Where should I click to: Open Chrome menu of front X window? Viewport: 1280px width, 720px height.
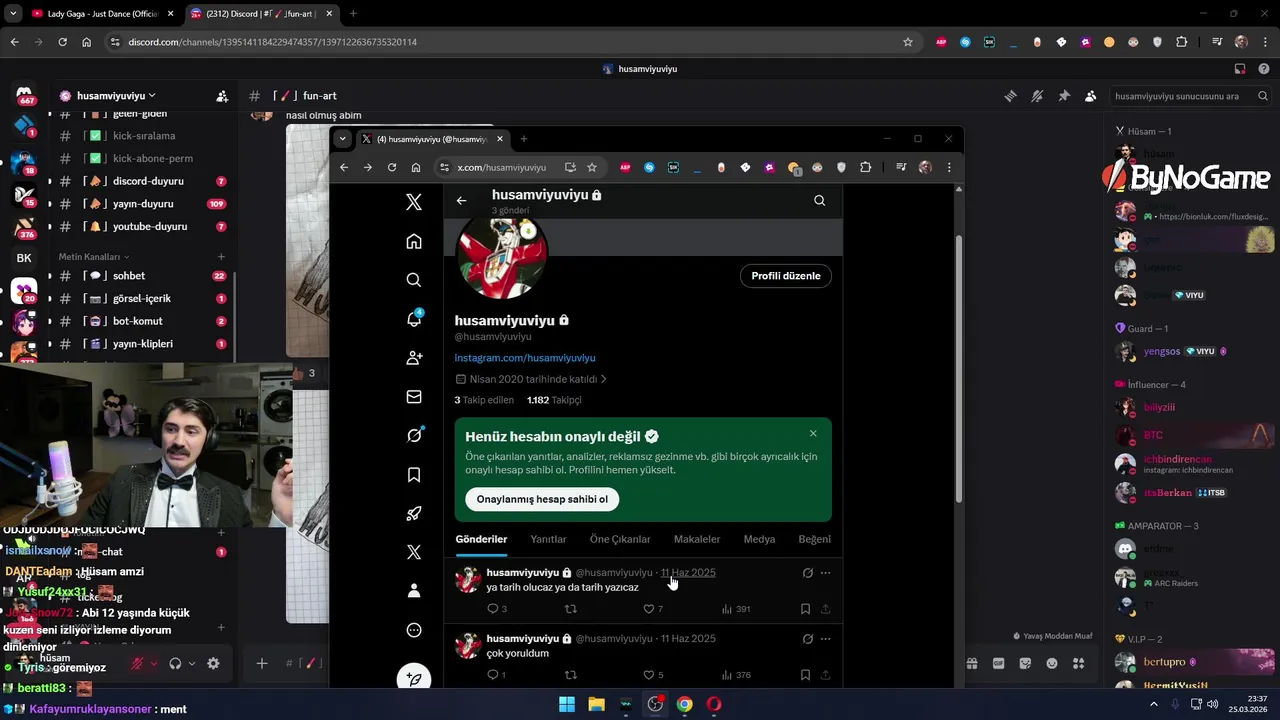[948, 167]
